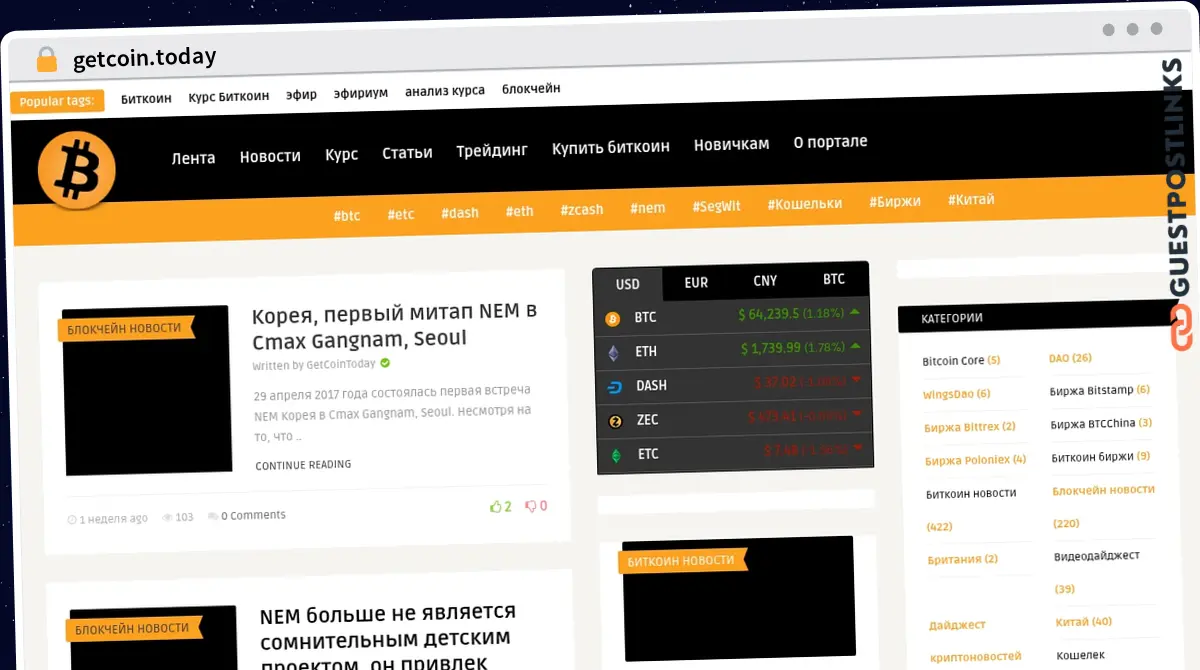This screenshot has height=670, width=1200.
Task: Open article Корея, первый митап NEM
Action: click(395, 326)
